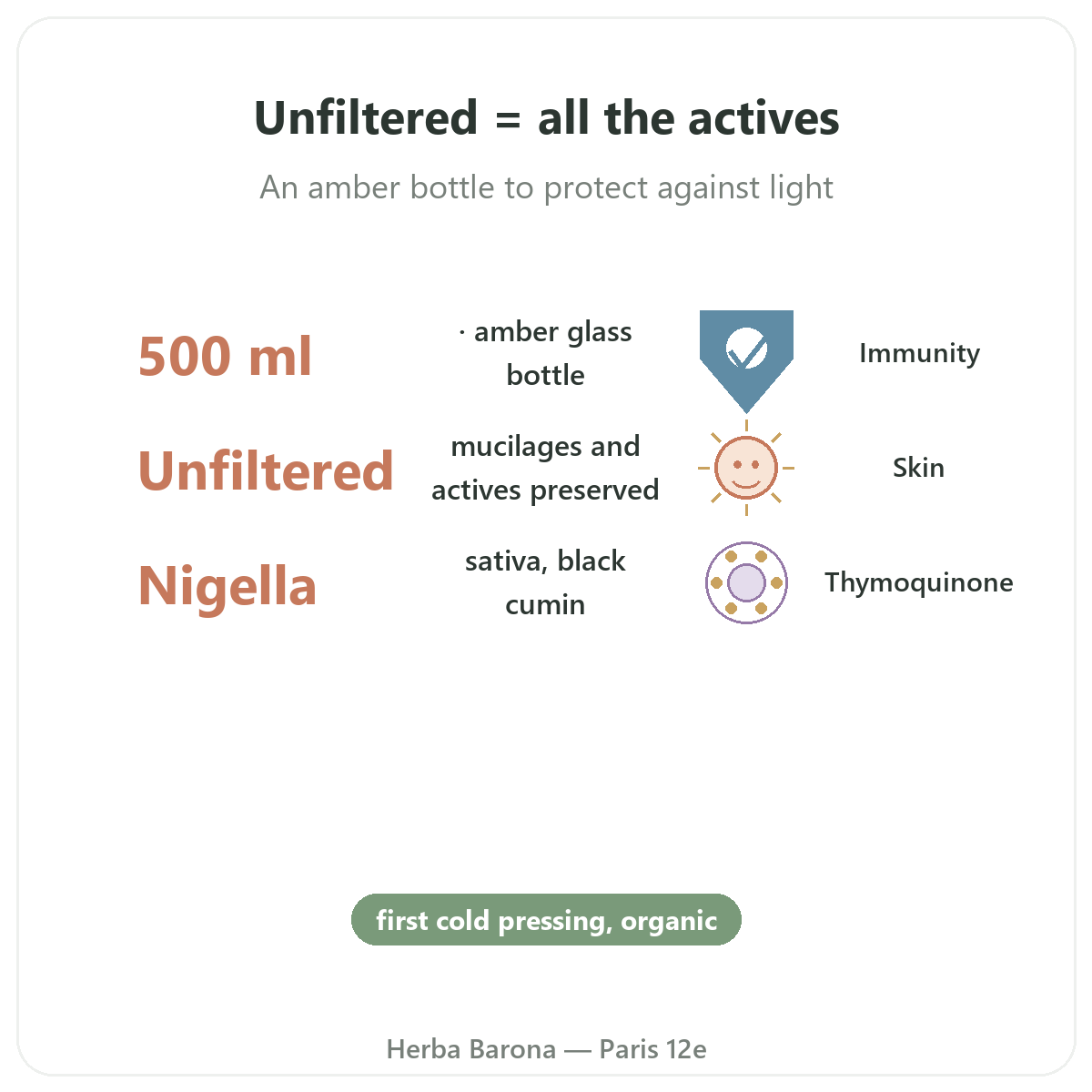
Task: Click the amber bottle subtitle text
Action: pos(546,187)
